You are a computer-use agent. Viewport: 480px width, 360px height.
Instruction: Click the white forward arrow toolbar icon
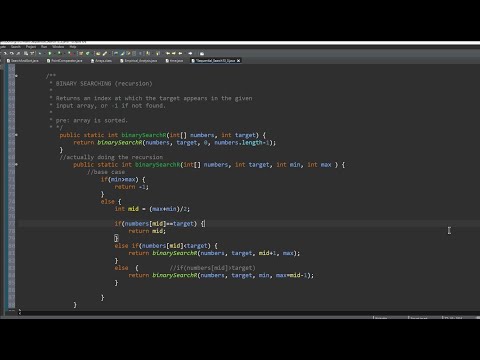(190, 53)
